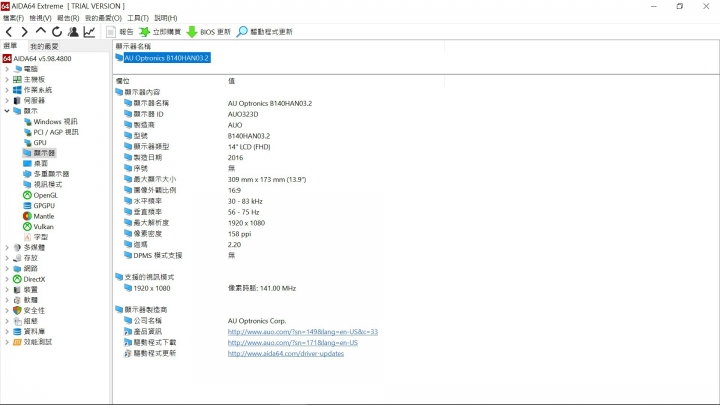720x405 pixels.
Task: Click the 158 ppi pixel density value
Action: 239,234
